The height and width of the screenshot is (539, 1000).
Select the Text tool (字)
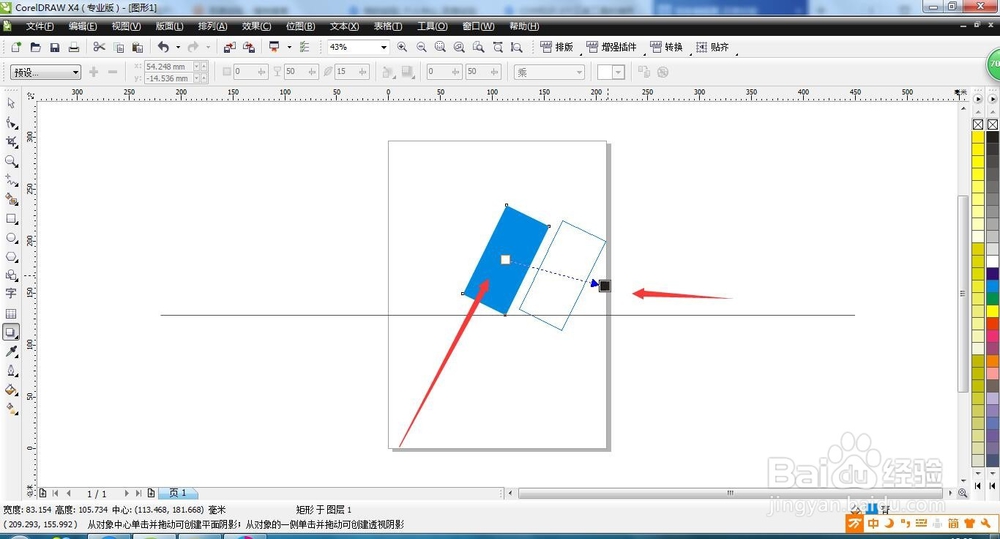[x=11, y=293]
